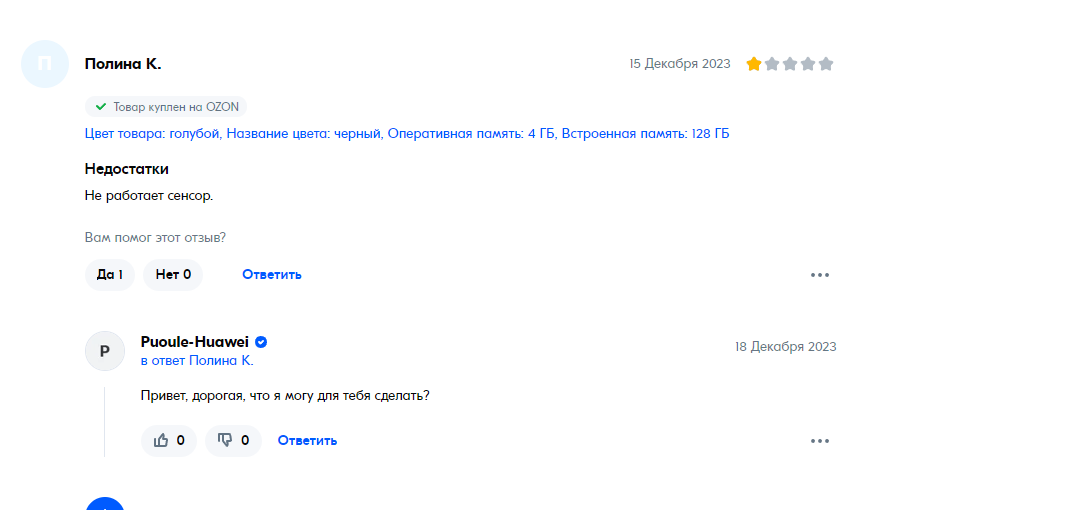Screen dimensions: 1073x510
Task: Vote 'Нет 0' on review helpfulness
Action: tap(173, 275)
